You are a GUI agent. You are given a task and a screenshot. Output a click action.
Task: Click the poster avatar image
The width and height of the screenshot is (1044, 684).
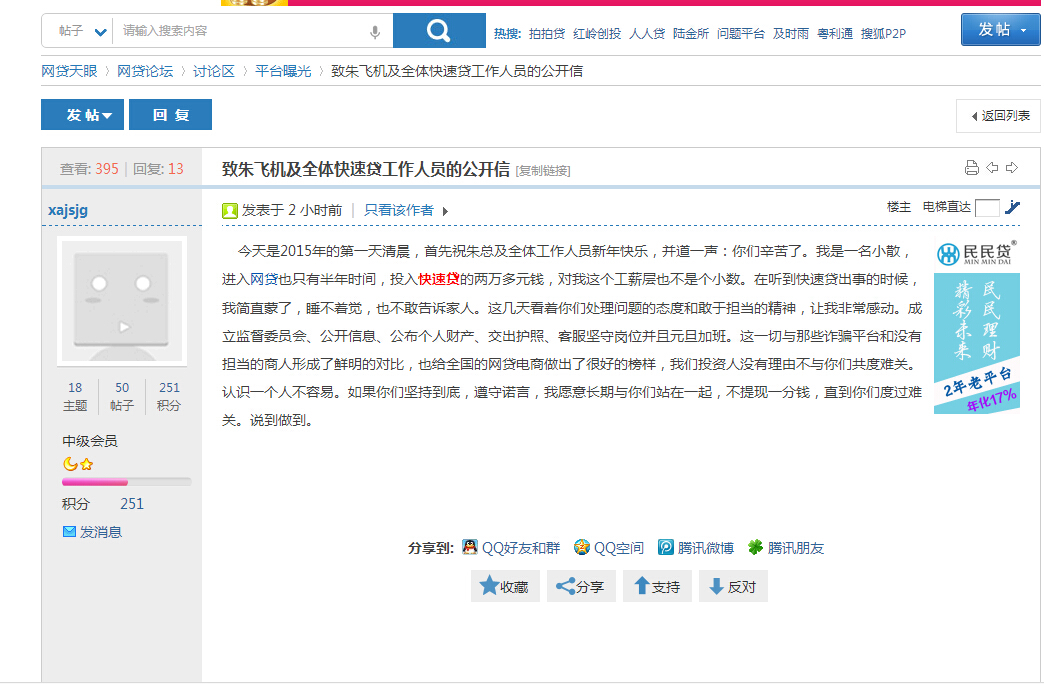(122, 300)
